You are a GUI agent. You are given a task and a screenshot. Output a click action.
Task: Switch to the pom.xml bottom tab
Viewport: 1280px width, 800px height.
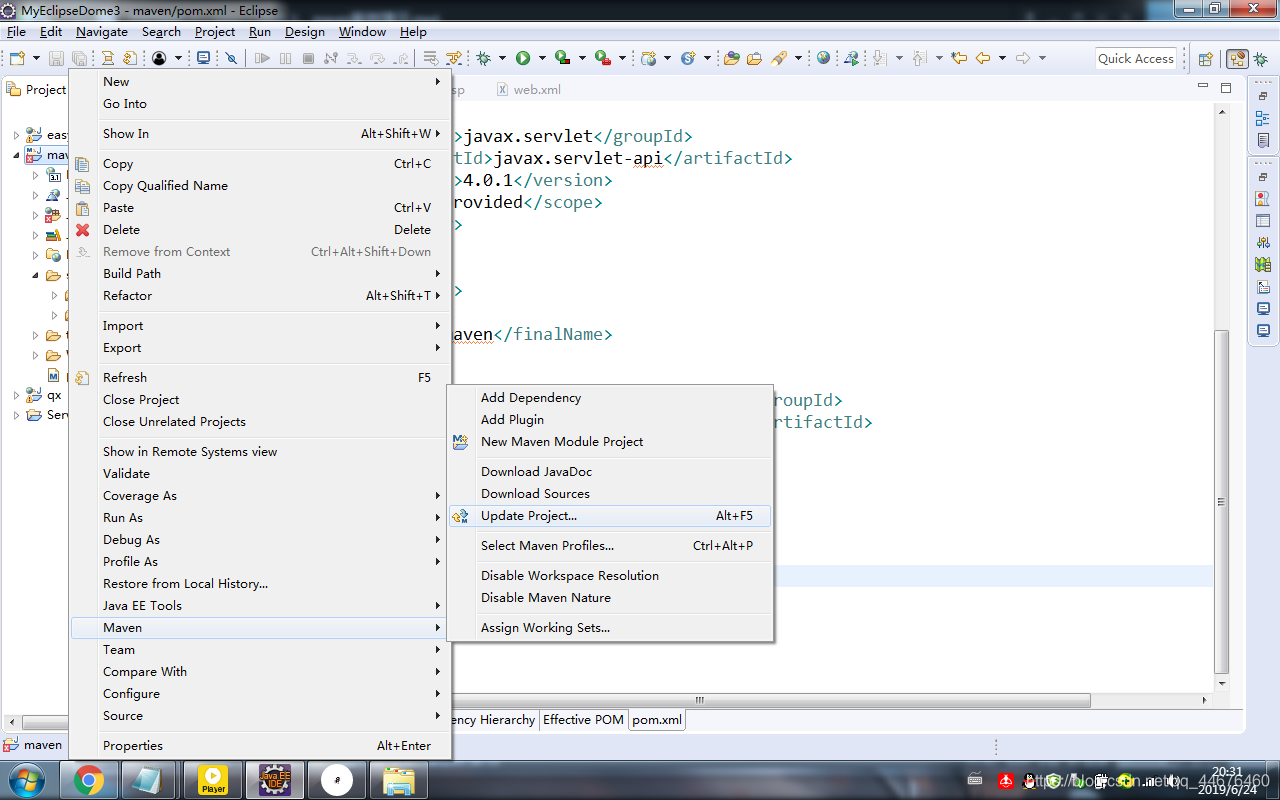[x=657, y=720]
